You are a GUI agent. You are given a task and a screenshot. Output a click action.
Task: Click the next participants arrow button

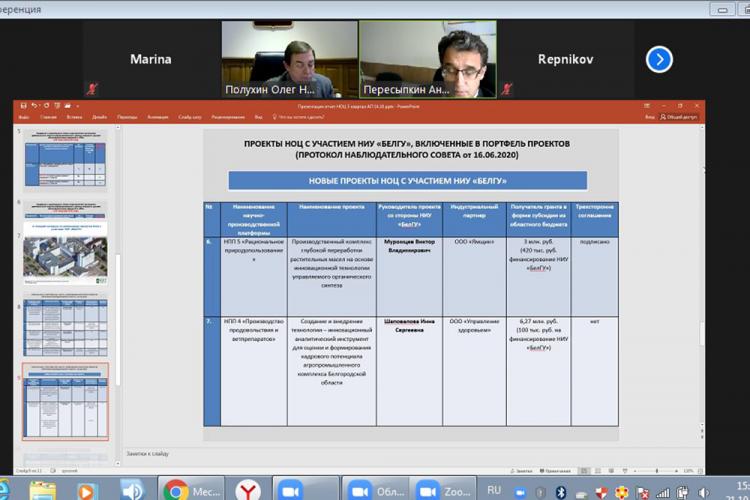click(x=659, y=59)
